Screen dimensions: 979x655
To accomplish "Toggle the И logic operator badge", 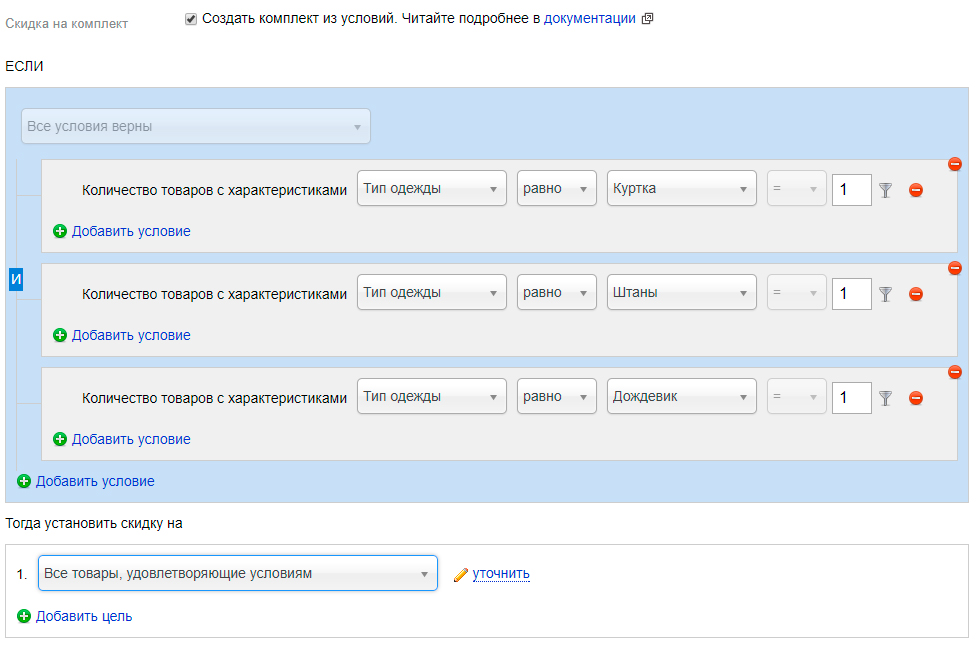I will pyautogui.click(x=16, y=279).
